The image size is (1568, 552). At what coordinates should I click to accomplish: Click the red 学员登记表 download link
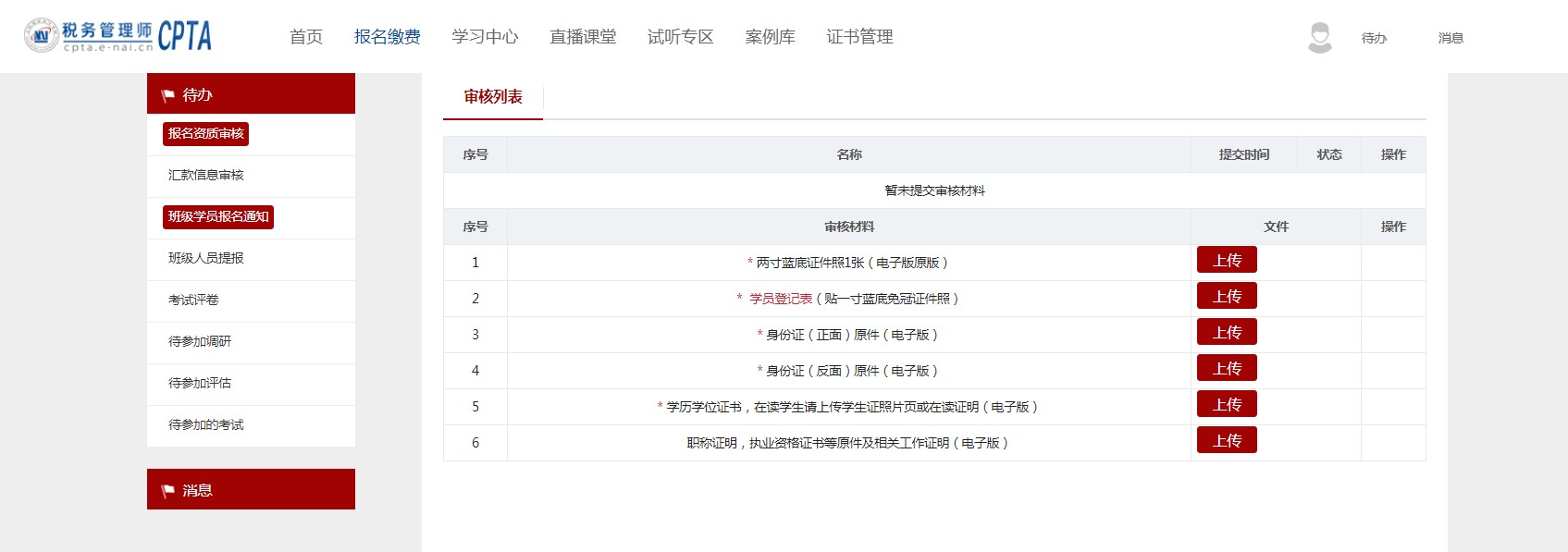coord(781,299)
